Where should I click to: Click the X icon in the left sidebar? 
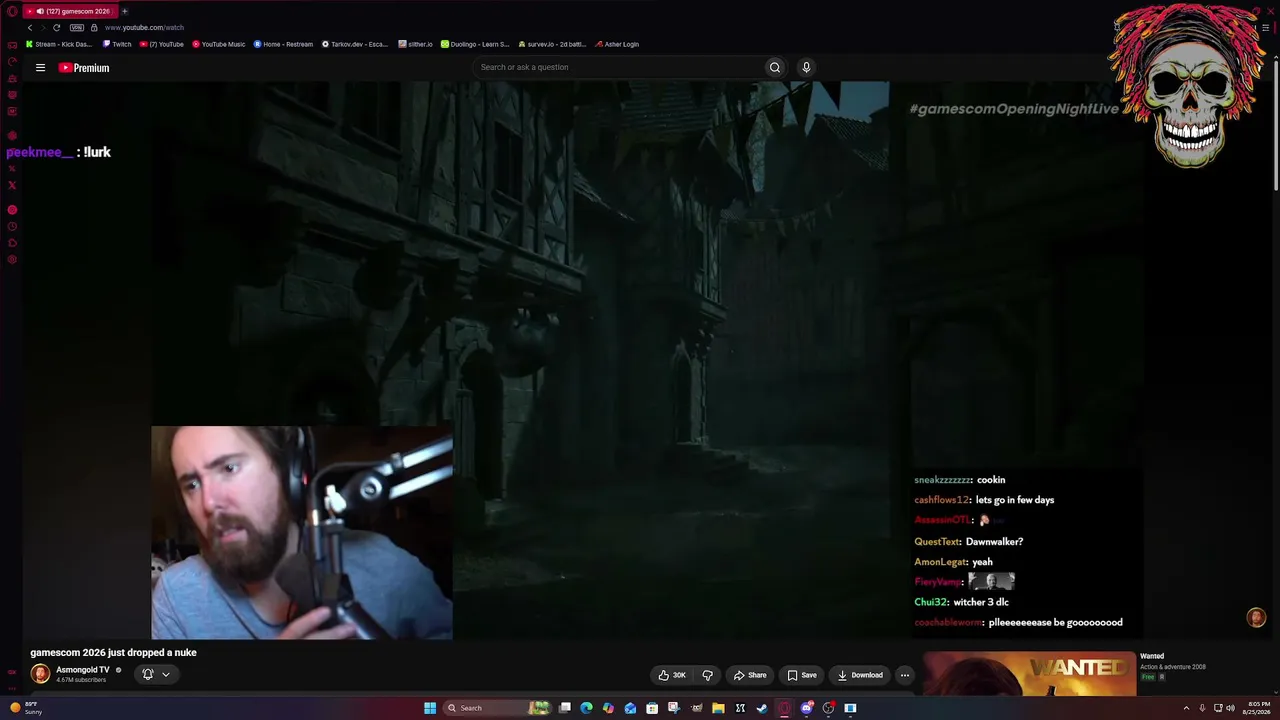coord(12,185)
